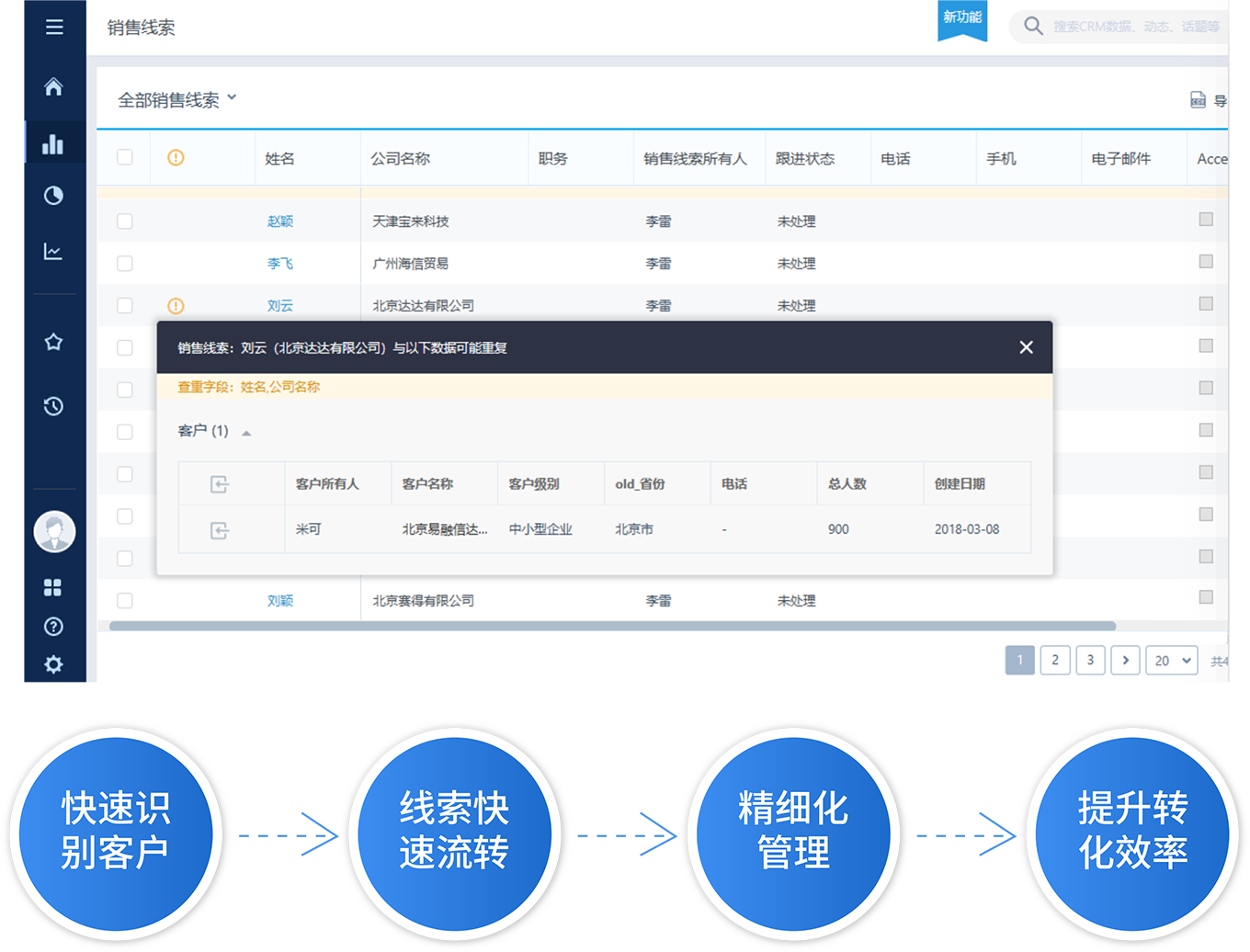Click the export file icon at top right
Image resolution: width=1250 pixels, height=952 pixels.
pos(1198,99)
